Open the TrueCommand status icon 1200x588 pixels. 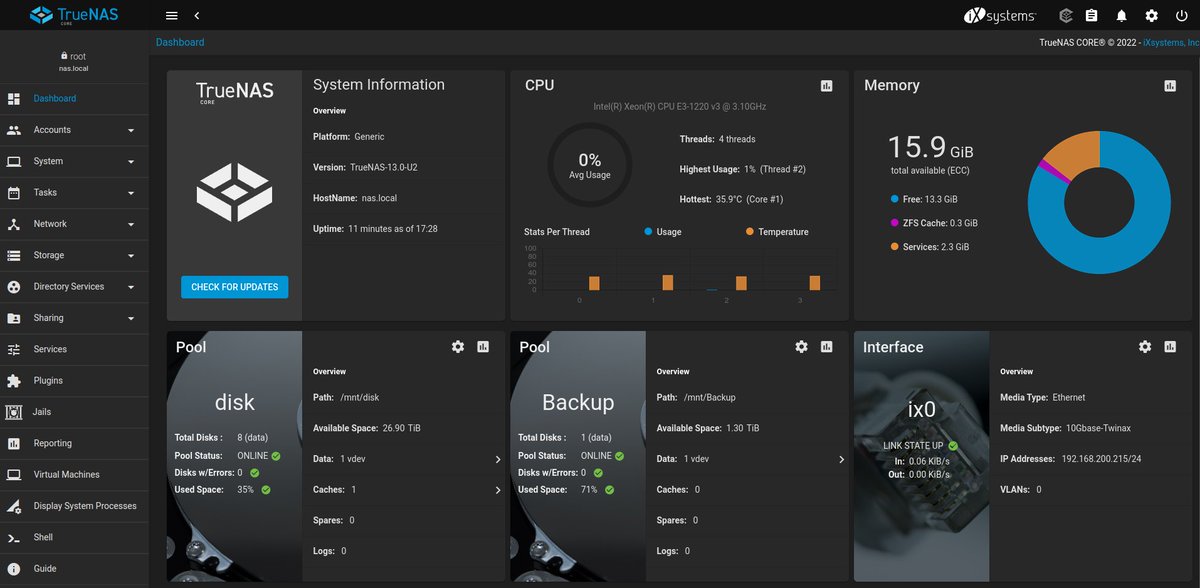(1066, 16)
